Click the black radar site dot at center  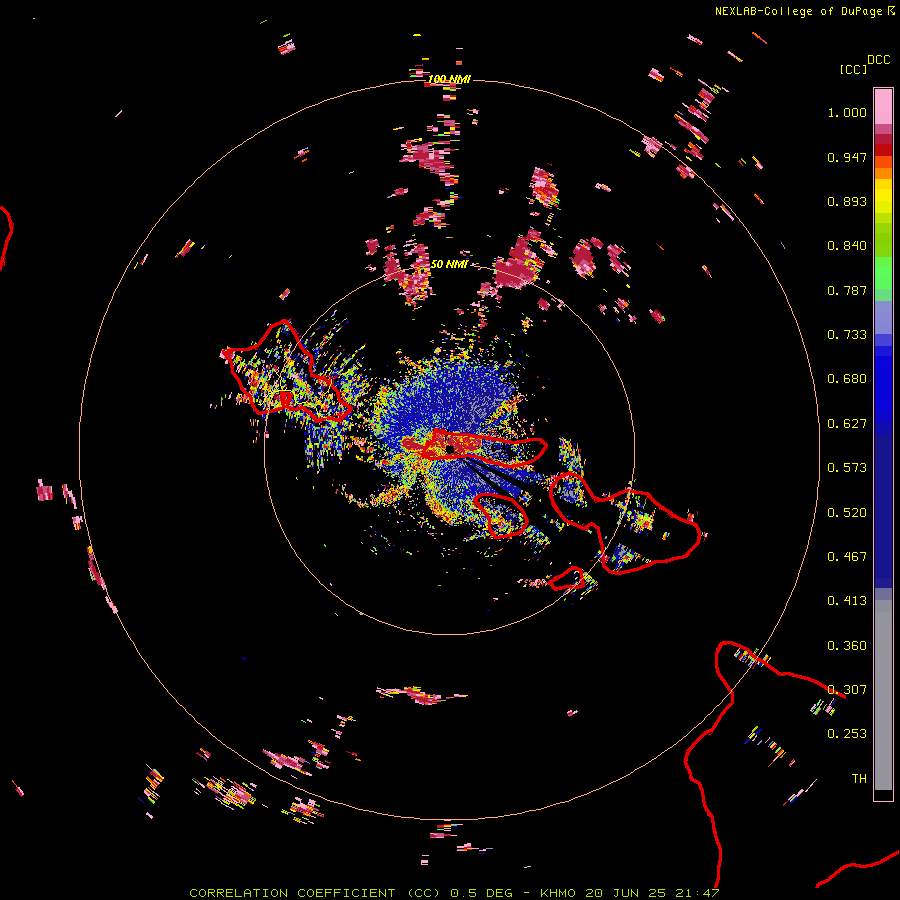coord(450,449)
